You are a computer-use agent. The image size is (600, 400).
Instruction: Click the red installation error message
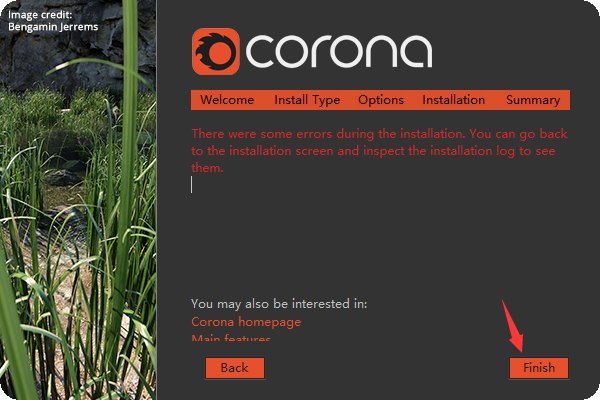(x=379, y=150)
